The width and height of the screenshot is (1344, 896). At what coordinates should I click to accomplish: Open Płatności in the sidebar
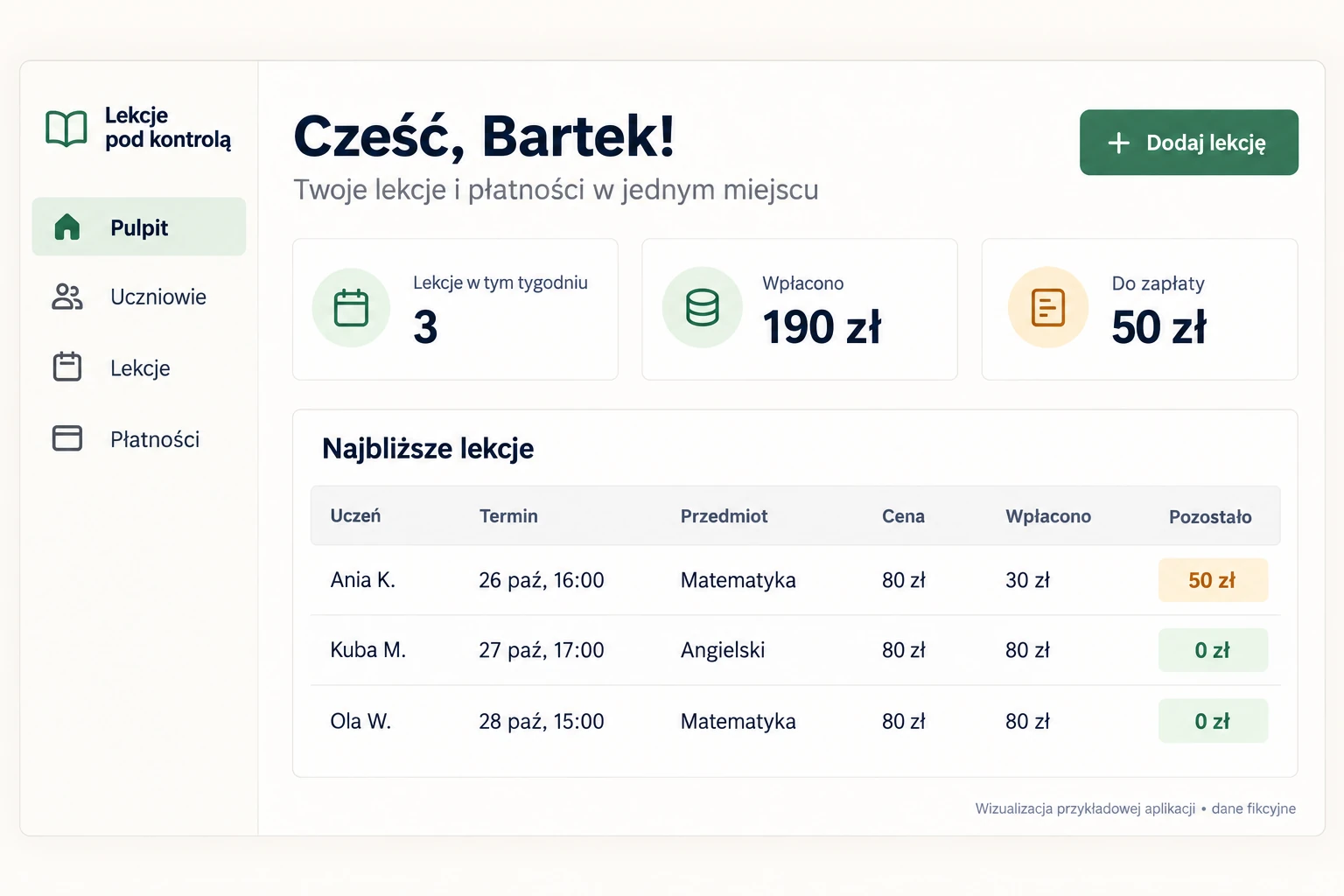pyautogui.click(x=139, y=438)
